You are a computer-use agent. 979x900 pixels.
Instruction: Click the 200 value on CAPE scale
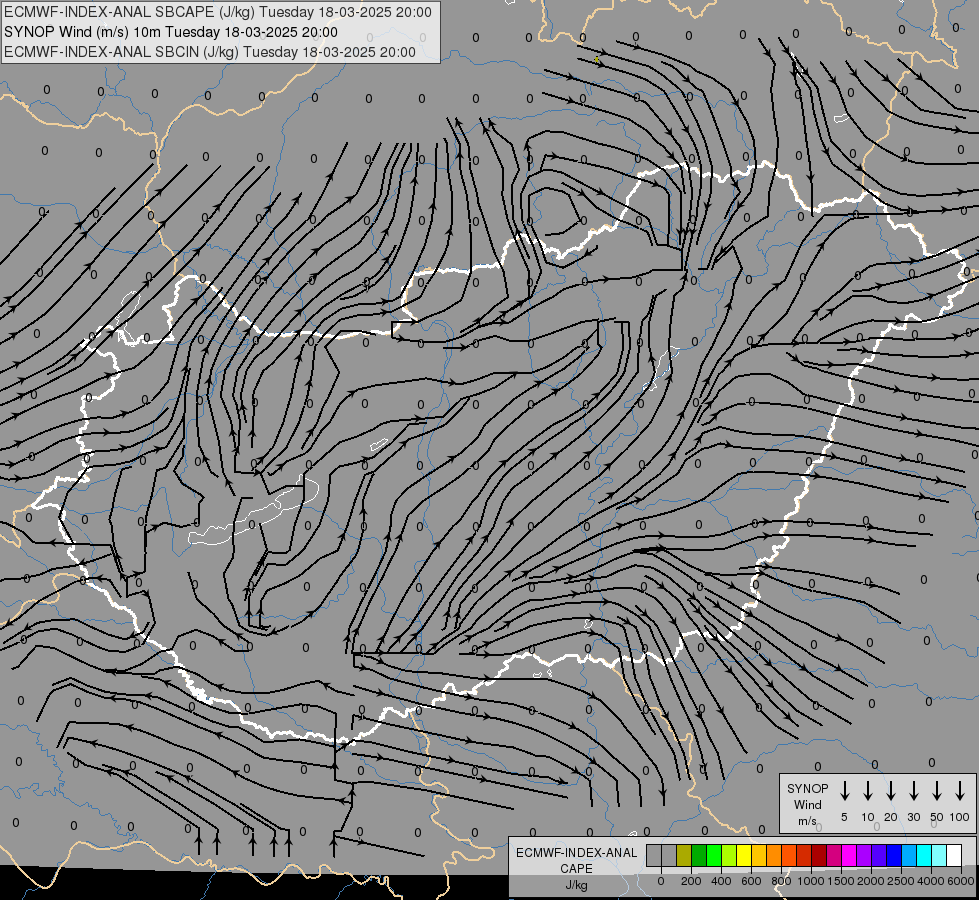coord(691,881)
